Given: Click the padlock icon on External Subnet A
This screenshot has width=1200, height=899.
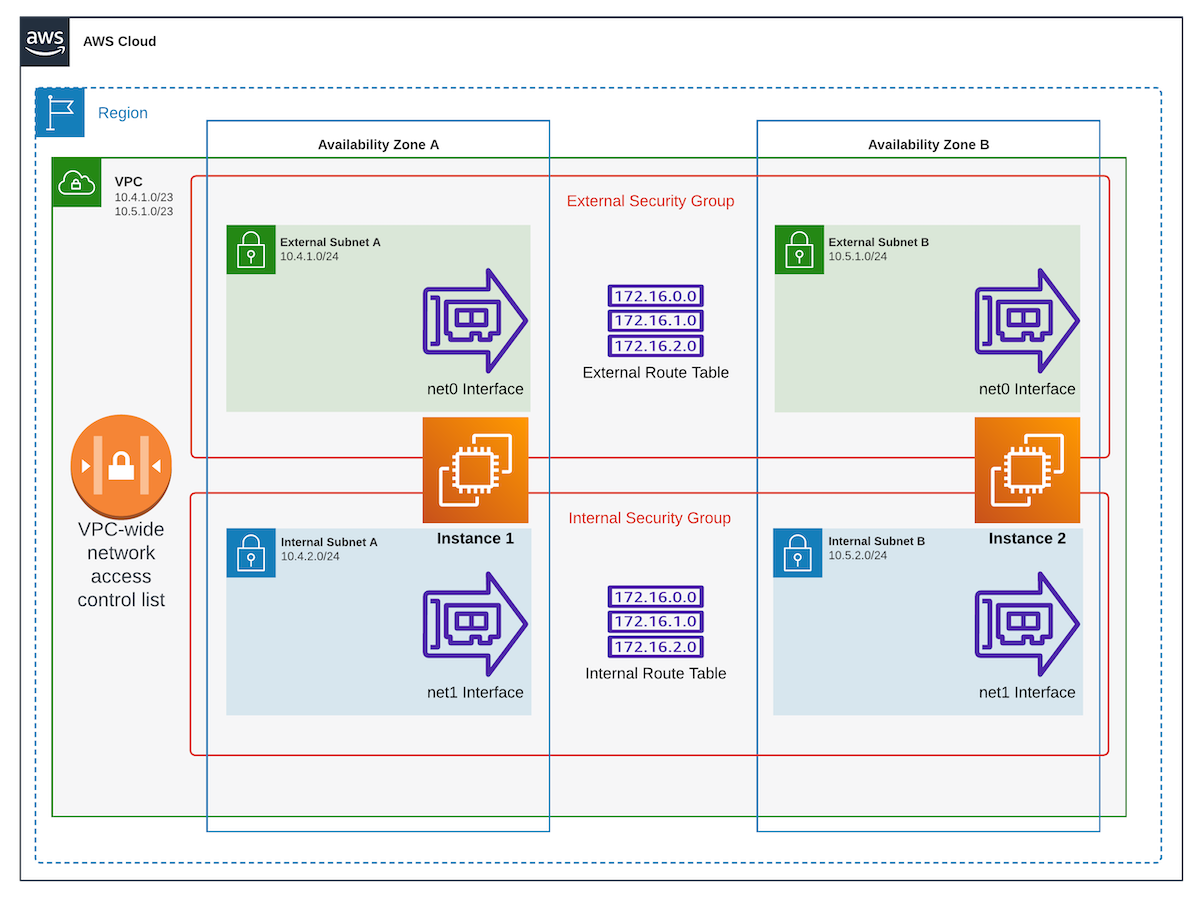Looking at the screenshot, I should point(251,250).
